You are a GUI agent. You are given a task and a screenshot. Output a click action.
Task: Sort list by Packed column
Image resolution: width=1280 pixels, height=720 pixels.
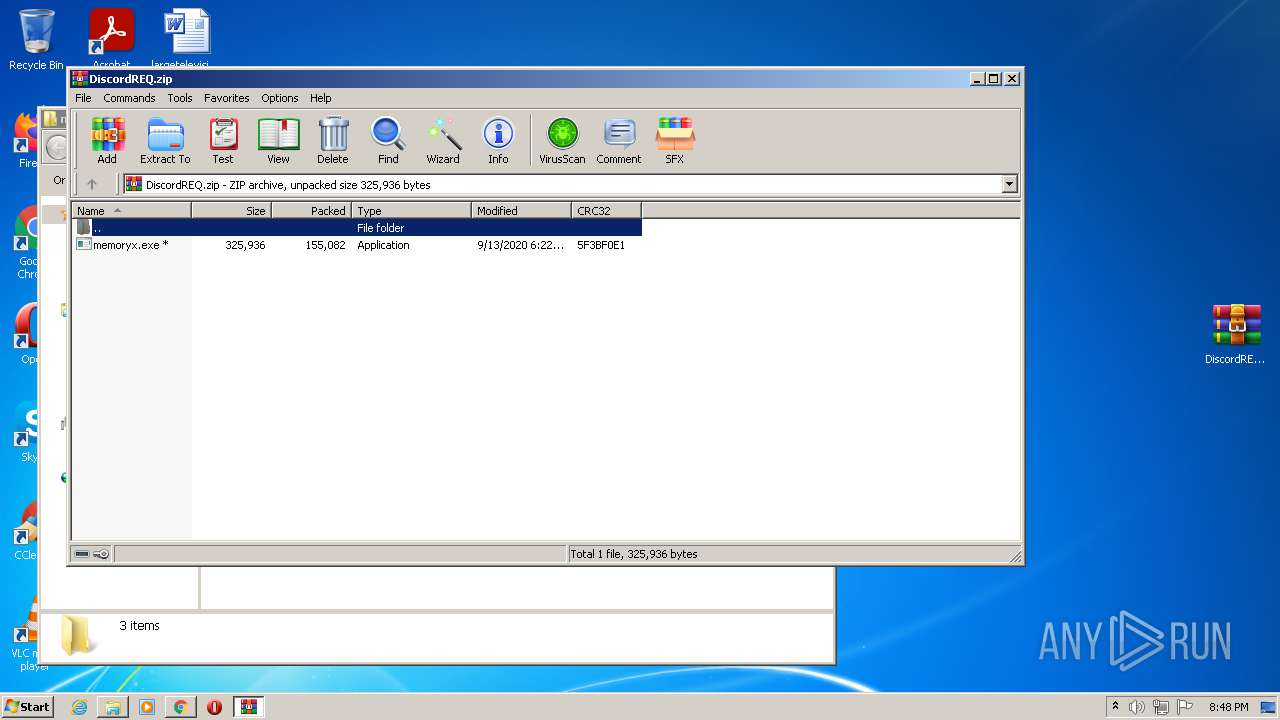(x=311, y=210)
